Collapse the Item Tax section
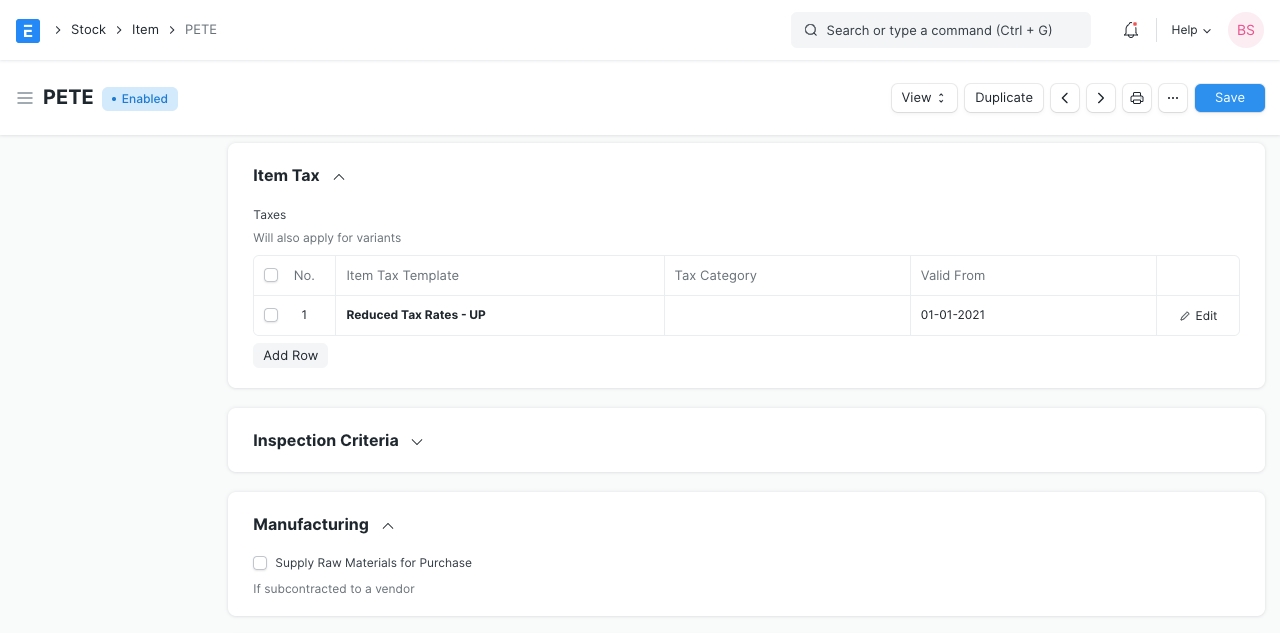The height and width of the screenshot is (633, 1280). click(x=339, y=177)
